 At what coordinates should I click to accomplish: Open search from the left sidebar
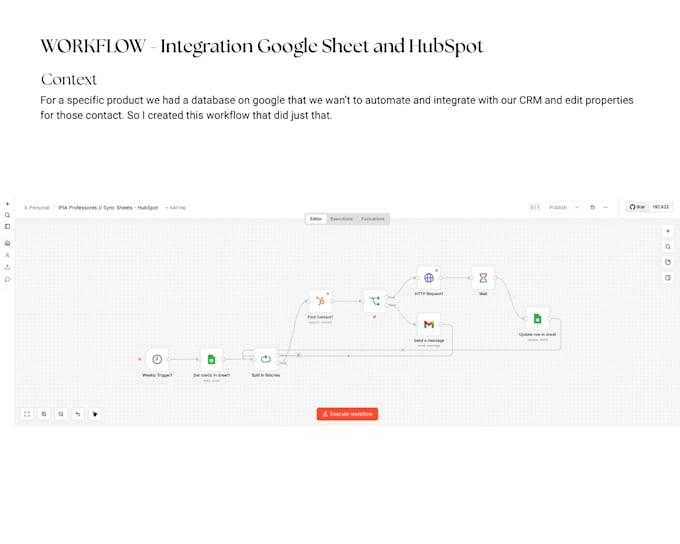(7, 215)
